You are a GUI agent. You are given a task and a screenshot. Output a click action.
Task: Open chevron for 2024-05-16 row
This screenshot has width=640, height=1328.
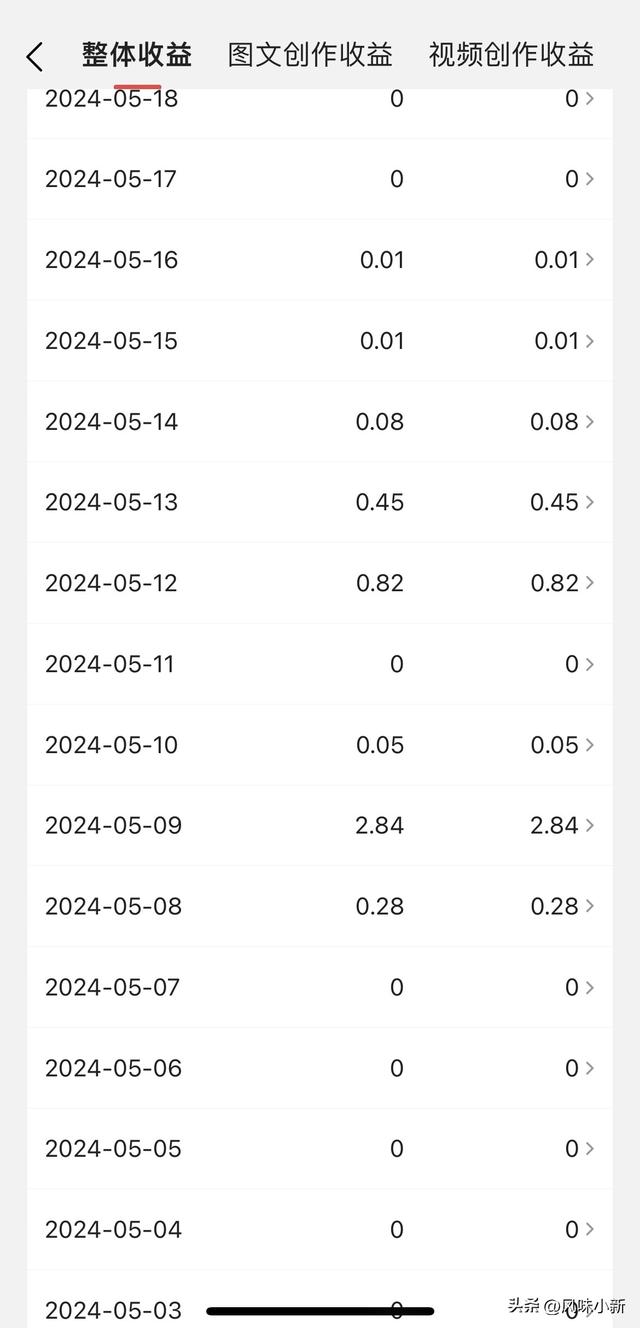(x=590, y=260)
